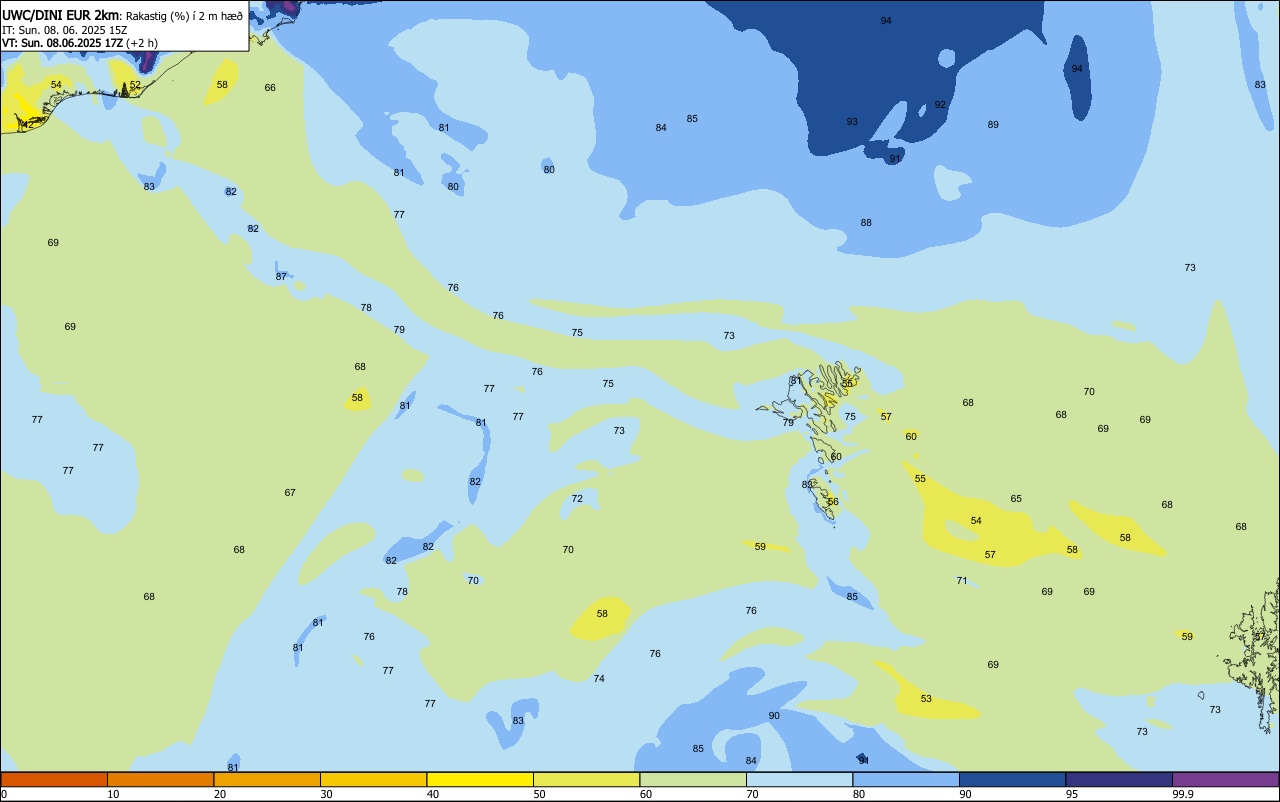Click the humidity value 66 on map
Viewport: 1280px width, 802px height.
click(x=270, y=88)
